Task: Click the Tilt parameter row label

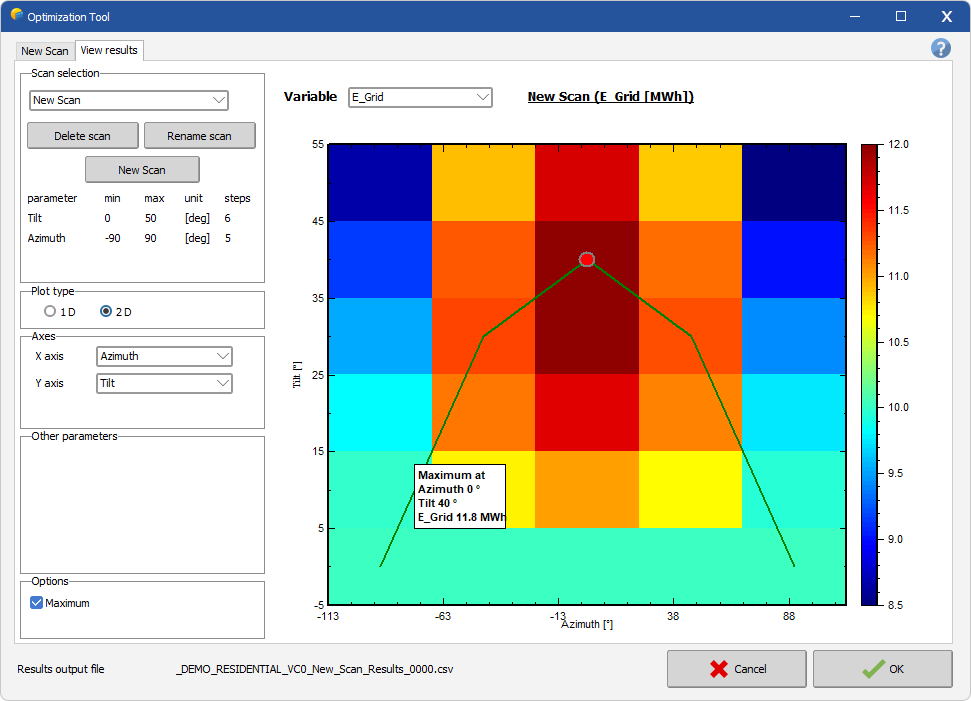Action: point(35,218)
